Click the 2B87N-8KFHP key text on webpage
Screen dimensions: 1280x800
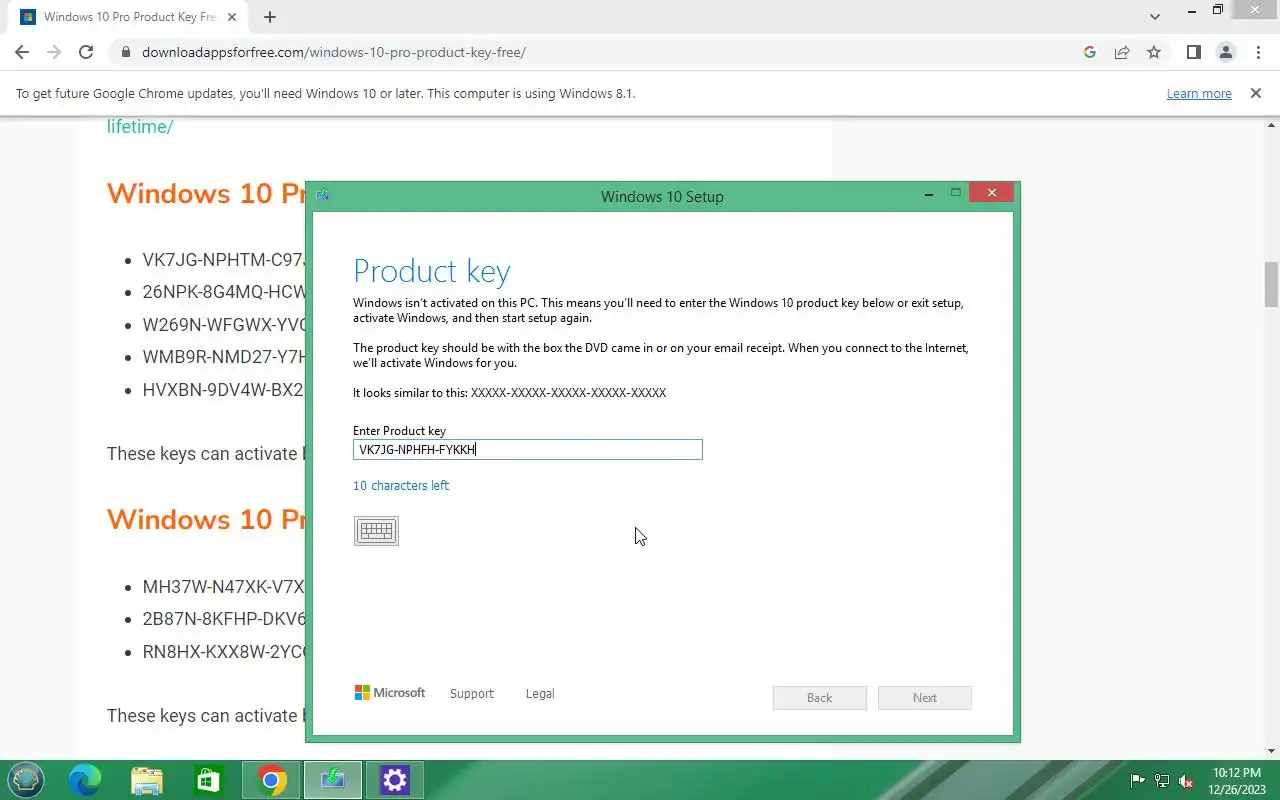224,619
